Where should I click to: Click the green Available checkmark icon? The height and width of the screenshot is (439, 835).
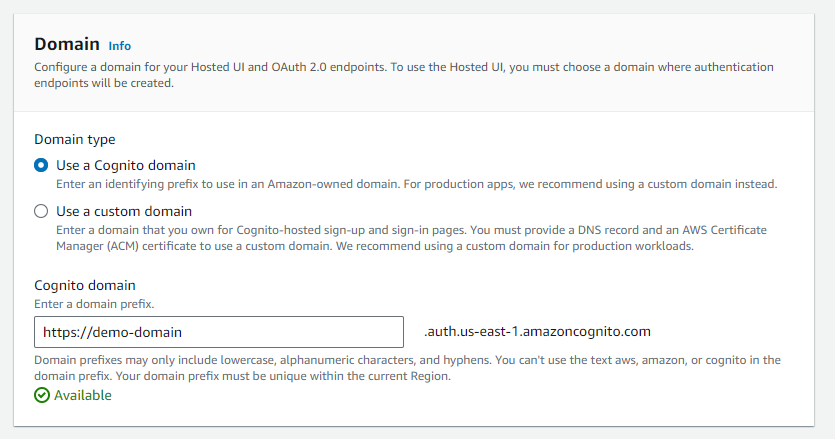tap(42, 395)
